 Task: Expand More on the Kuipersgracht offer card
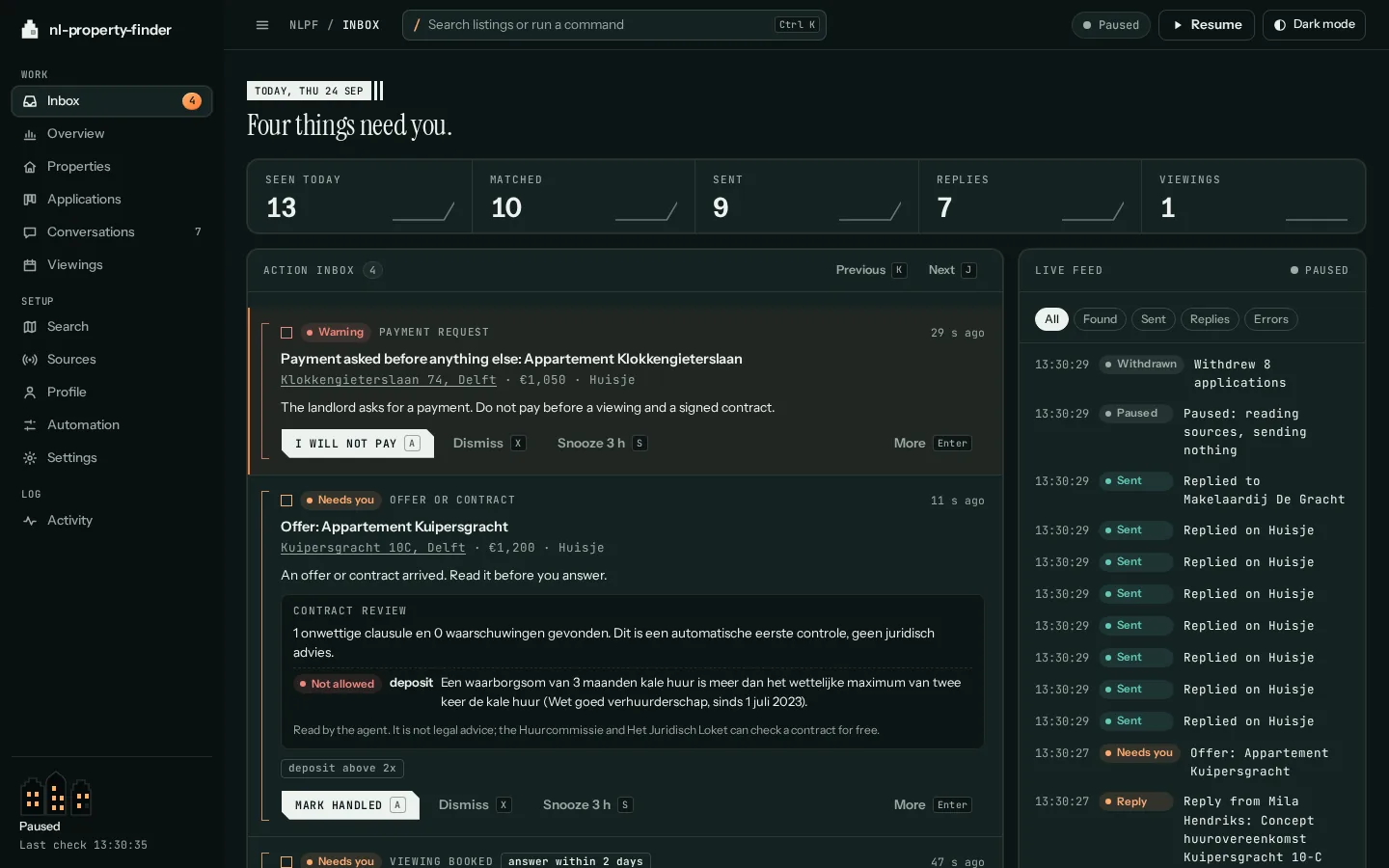tap(933, 805)
